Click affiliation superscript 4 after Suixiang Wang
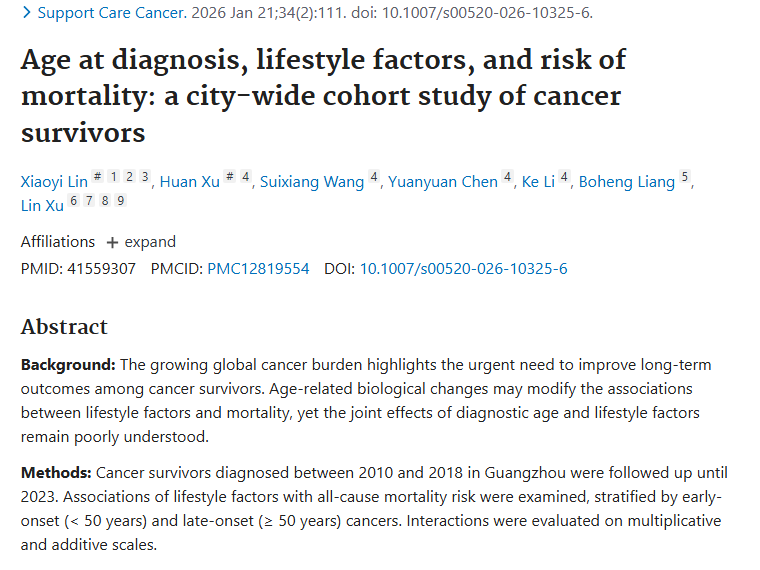This screenshot has height=570, width=760. [374, 177]
